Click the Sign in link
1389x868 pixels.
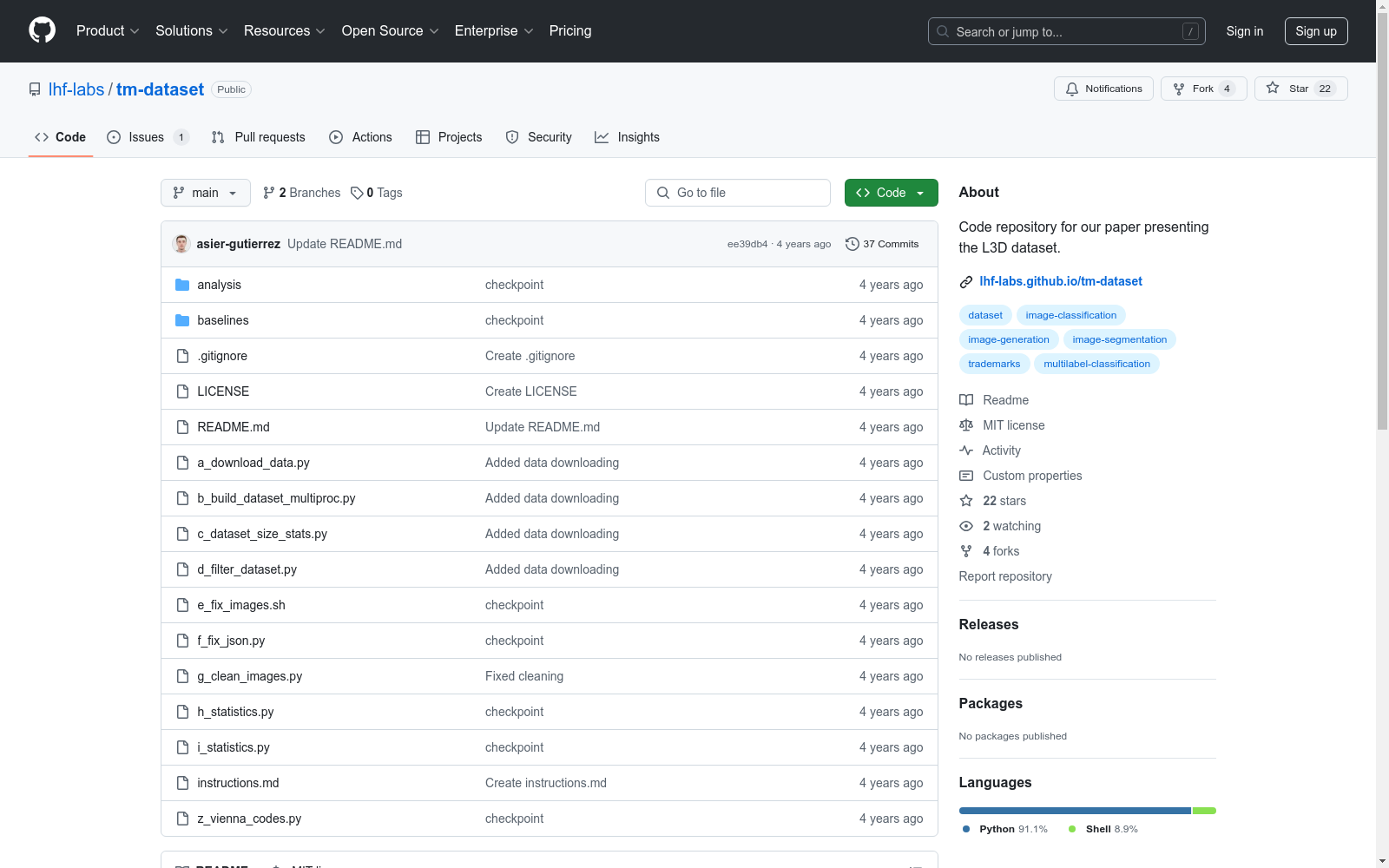coord(1245,31)
